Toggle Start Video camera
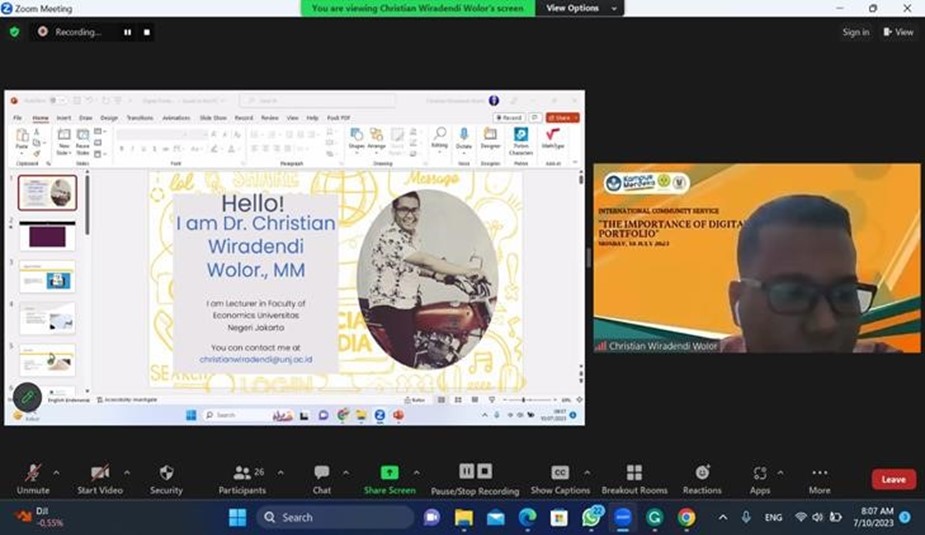 click(99, 473)
